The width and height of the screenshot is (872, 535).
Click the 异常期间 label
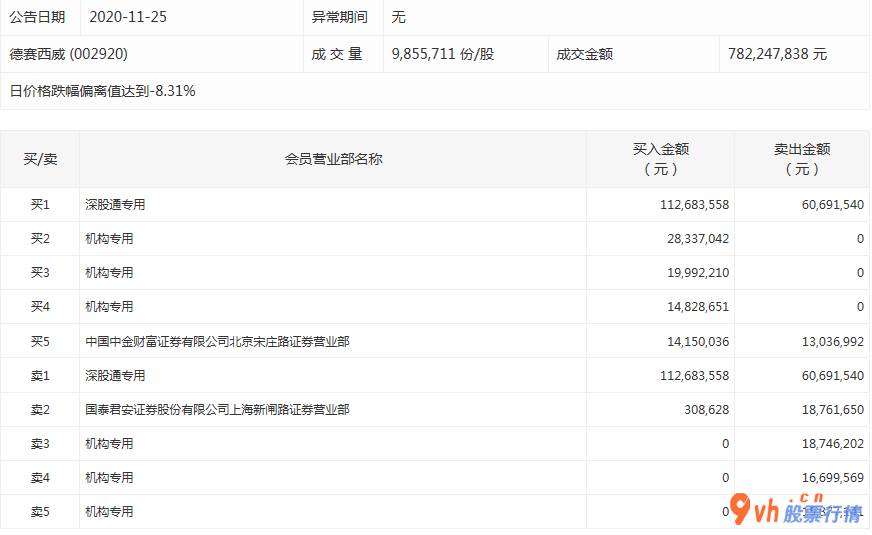[x=339, y=17]
